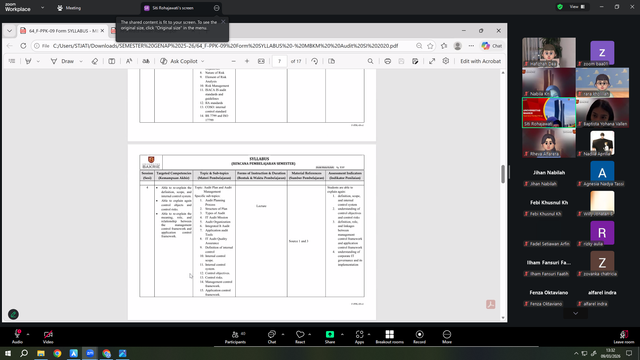Screen dimensions: 640x360
Task: Click the Acrobat icon at page corner
Action: [x=491, y=304]
